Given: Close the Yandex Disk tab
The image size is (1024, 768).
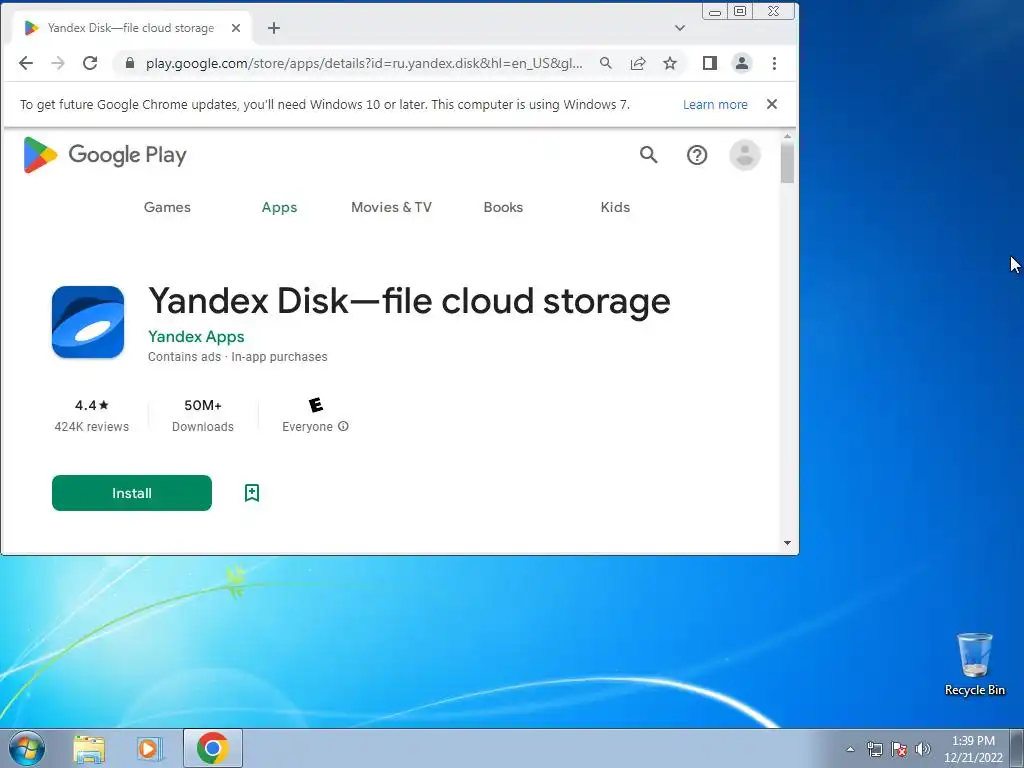Looking at the screenshot, I should coord(236,28).
